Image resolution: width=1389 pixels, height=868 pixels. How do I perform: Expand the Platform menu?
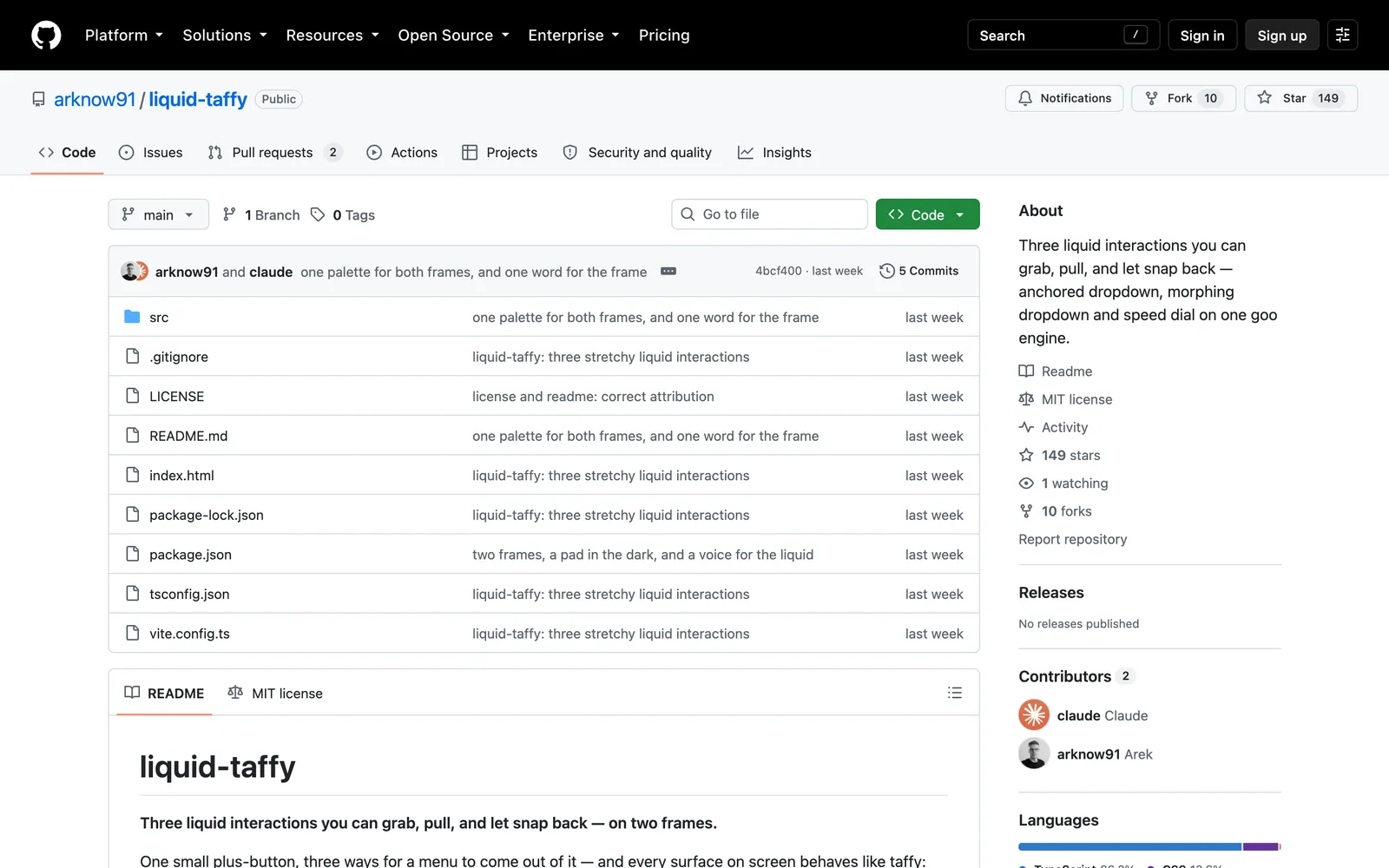pyautogui.click(x=124, y=36)
